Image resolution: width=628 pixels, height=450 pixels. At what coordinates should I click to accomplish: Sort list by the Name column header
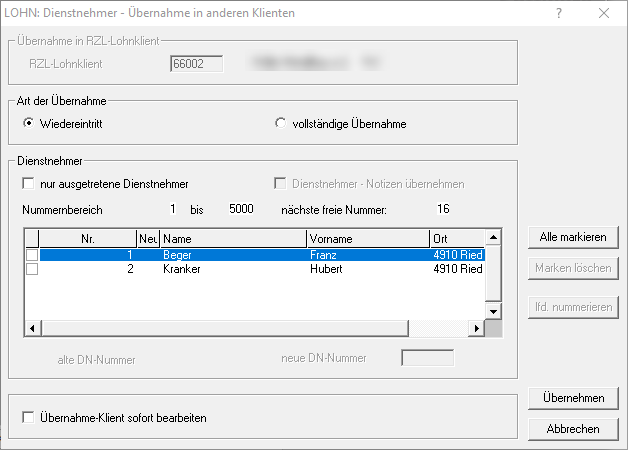click(x=232, y=240)
